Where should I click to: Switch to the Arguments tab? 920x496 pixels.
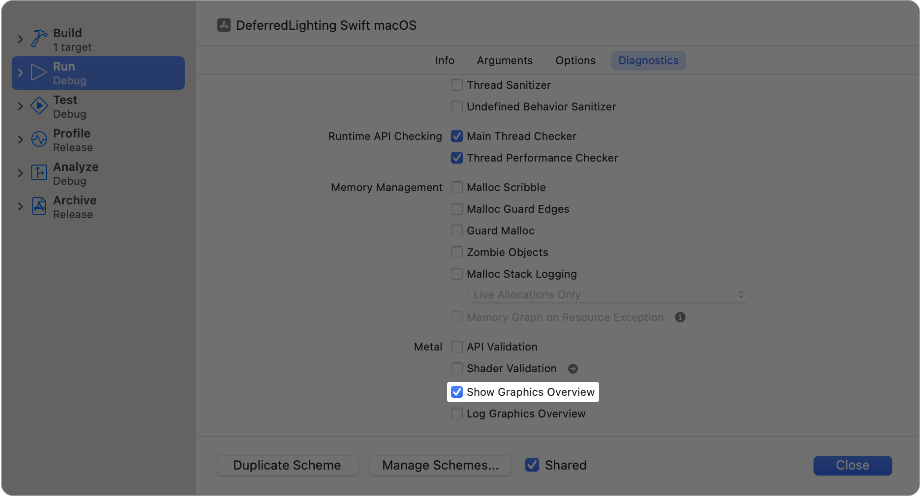[x=504, y=61]
